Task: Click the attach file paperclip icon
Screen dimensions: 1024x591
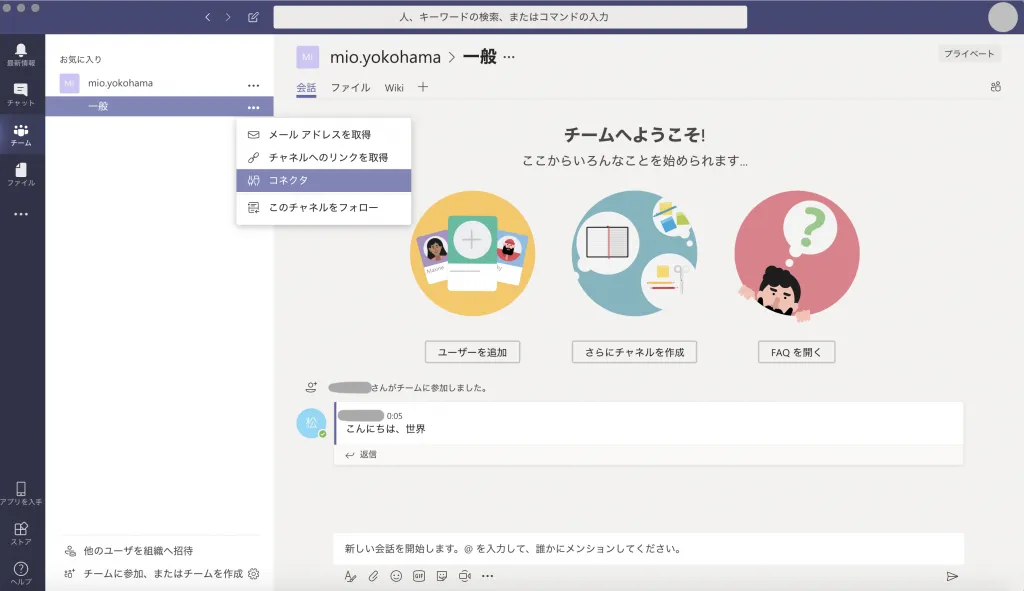Action: click(373, 576)
